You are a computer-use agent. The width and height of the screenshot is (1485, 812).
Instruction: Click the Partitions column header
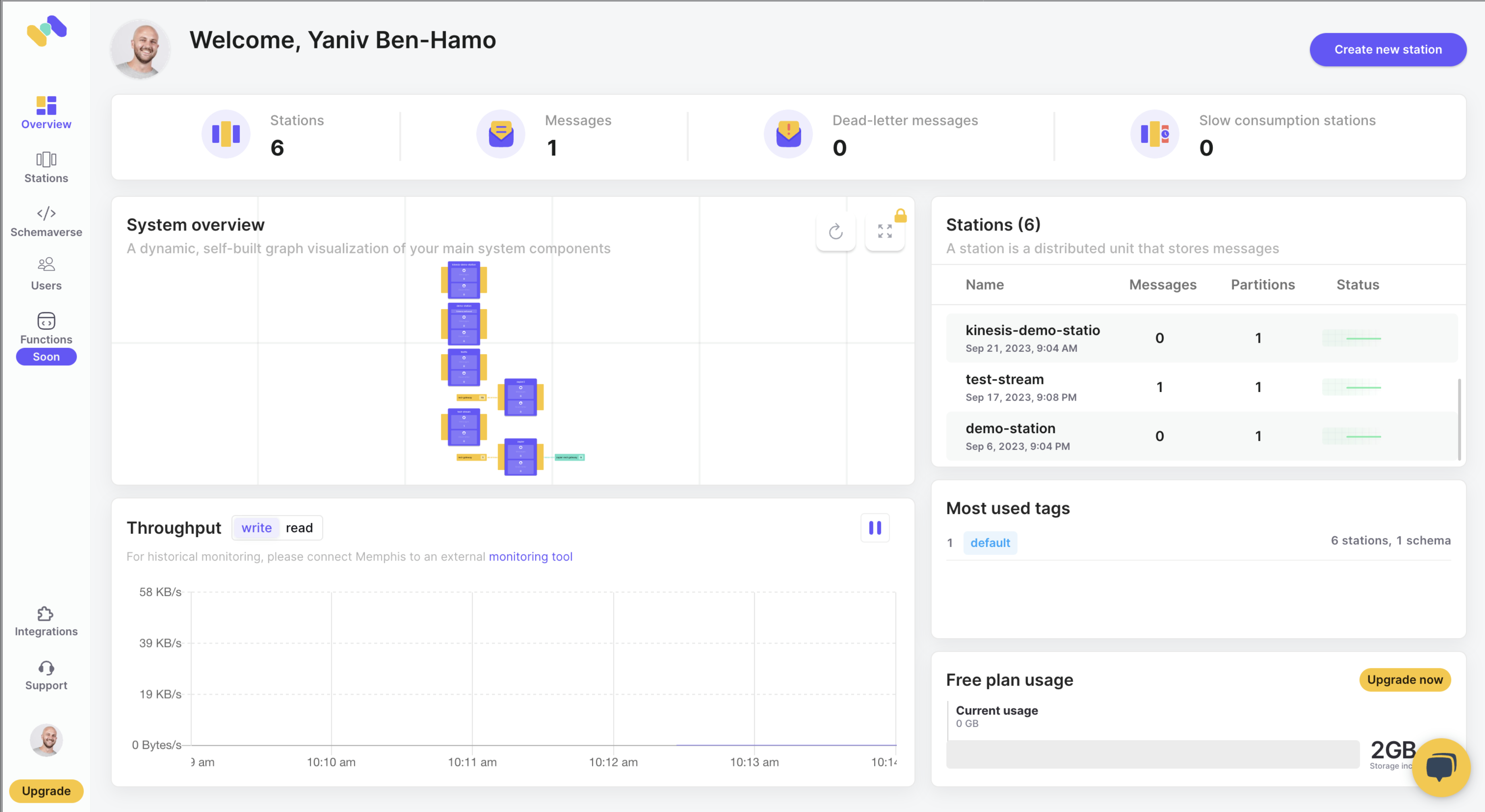(x=1263, y=285)
